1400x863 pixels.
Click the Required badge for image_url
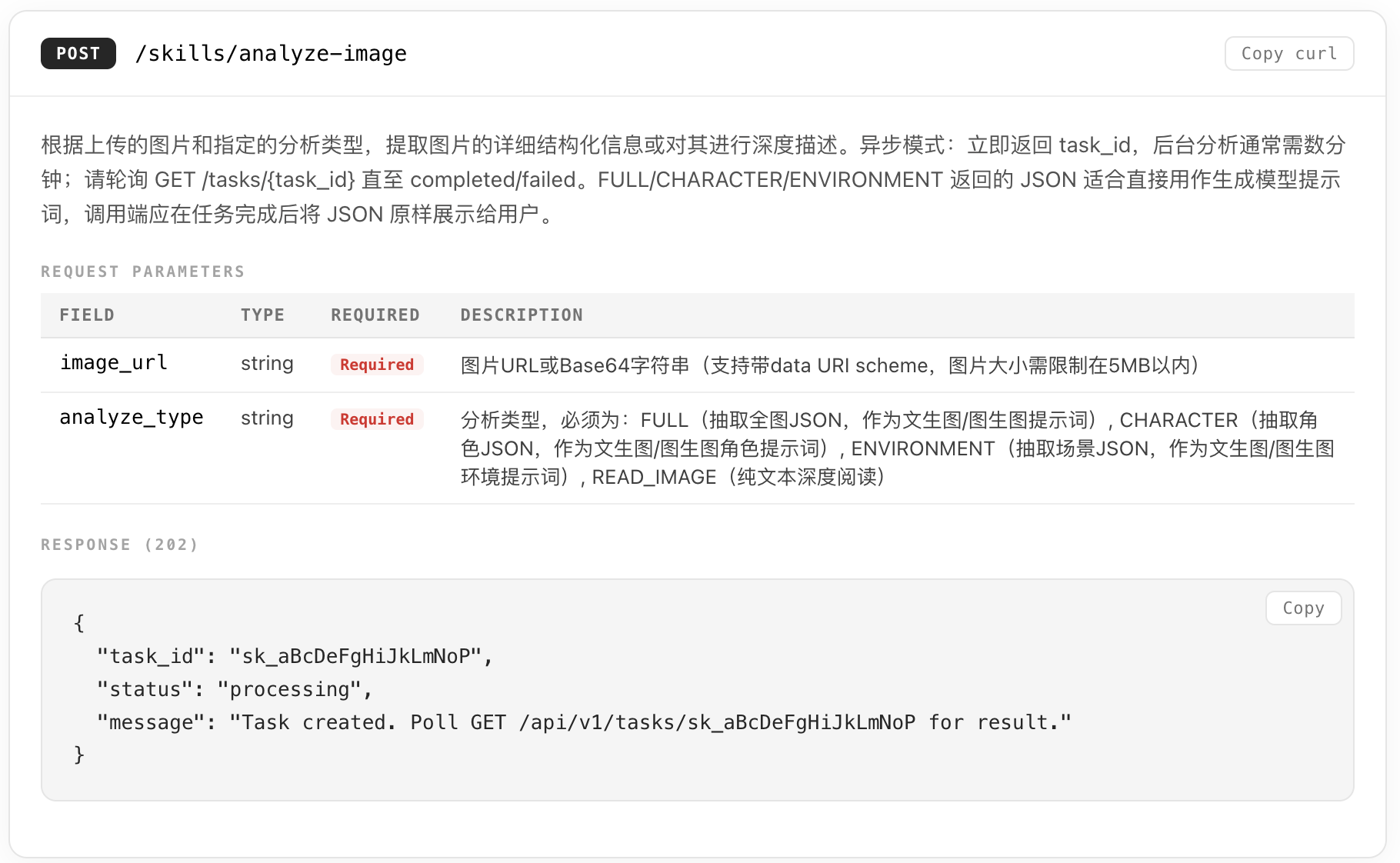(x=377, y=365)
